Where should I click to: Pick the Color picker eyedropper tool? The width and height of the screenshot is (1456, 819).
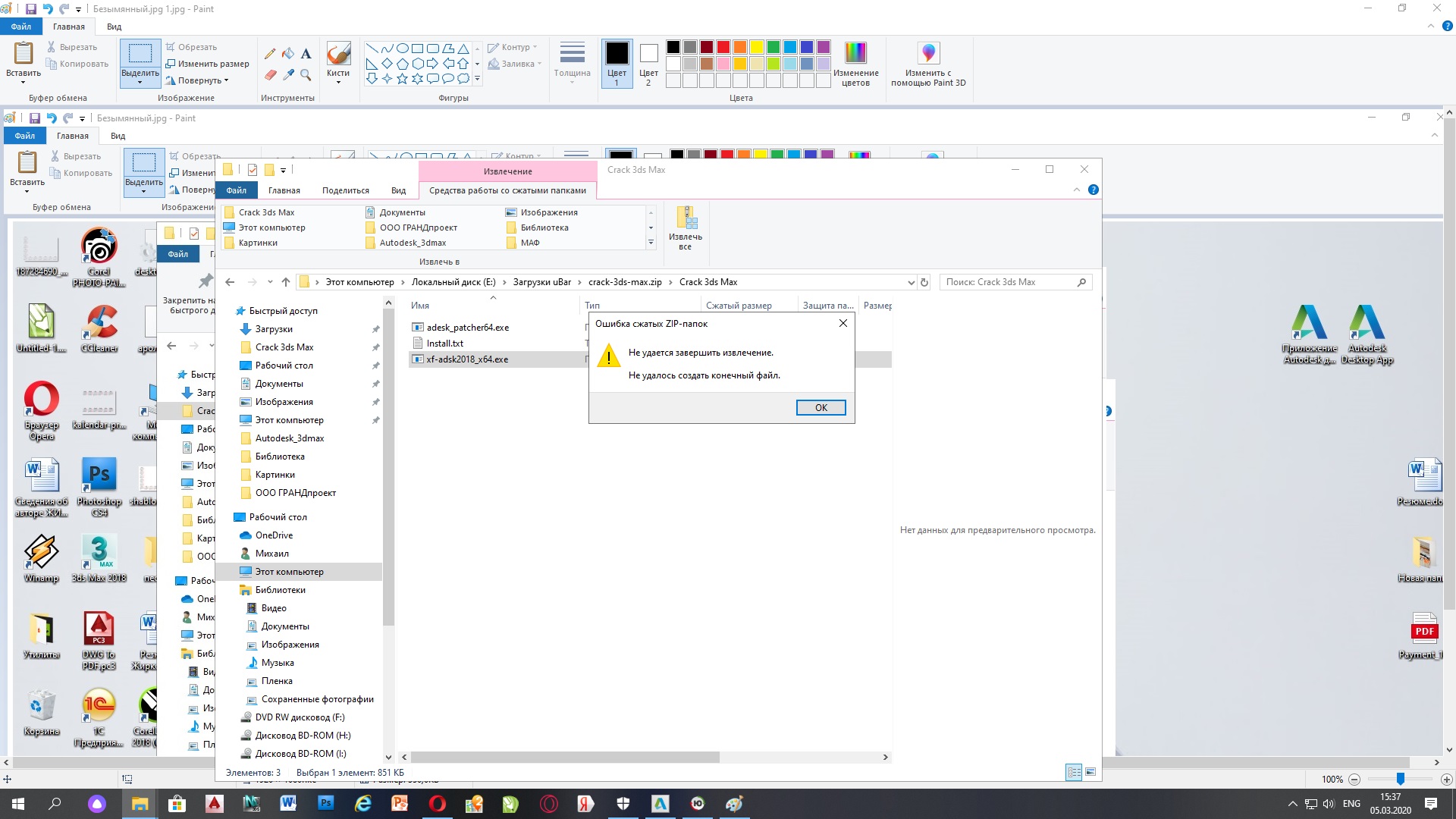pos(288,75)
